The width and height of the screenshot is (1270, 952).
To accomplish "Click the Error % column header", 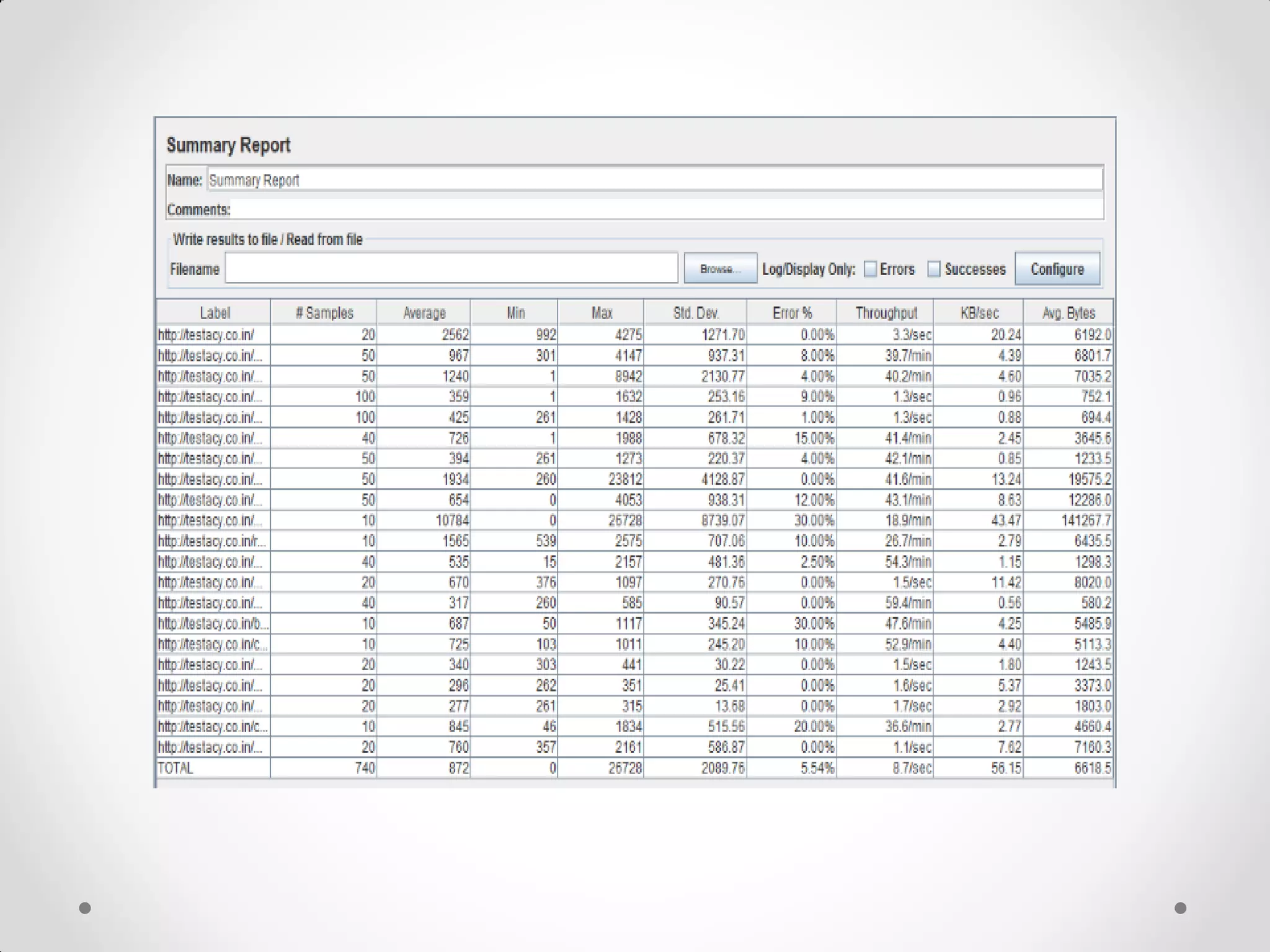I will pyautogui.click(x=792, y=312).
